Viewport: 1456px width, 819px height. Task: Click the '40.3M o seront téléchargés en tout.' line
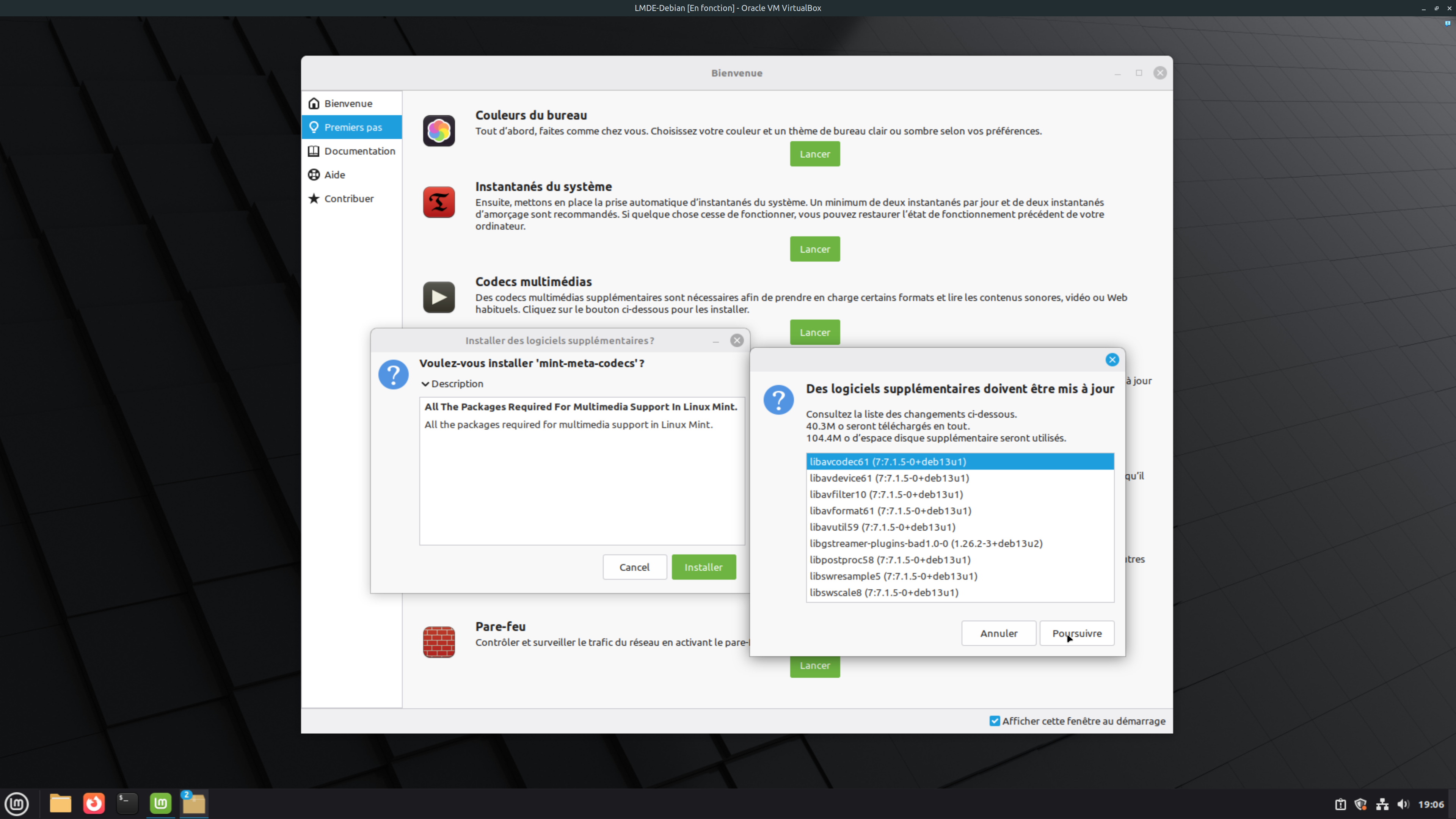[x=887, y=426]
